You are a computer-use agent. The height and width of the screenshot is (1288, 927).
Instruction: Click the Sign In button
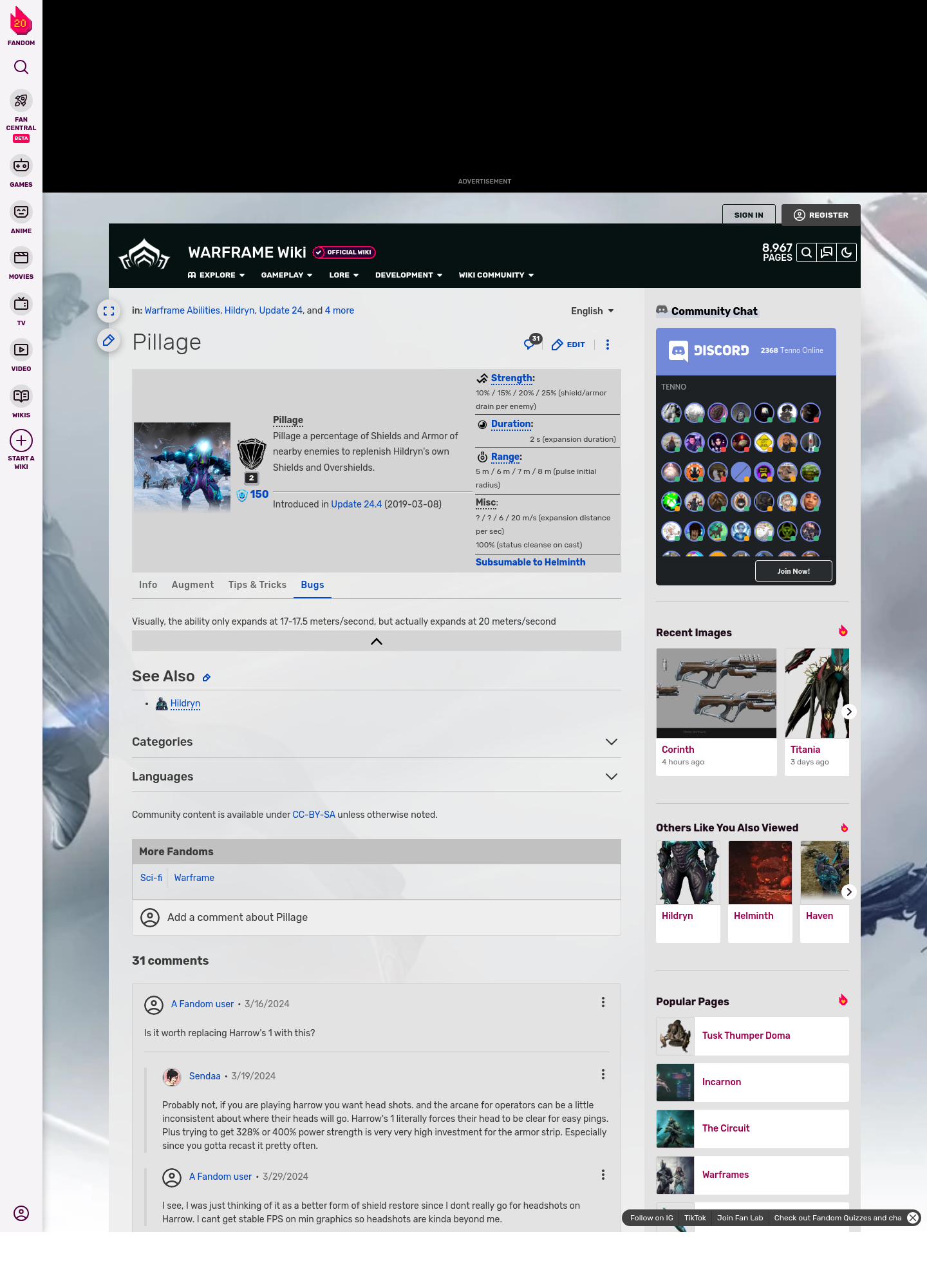click(x=749, y=215)
